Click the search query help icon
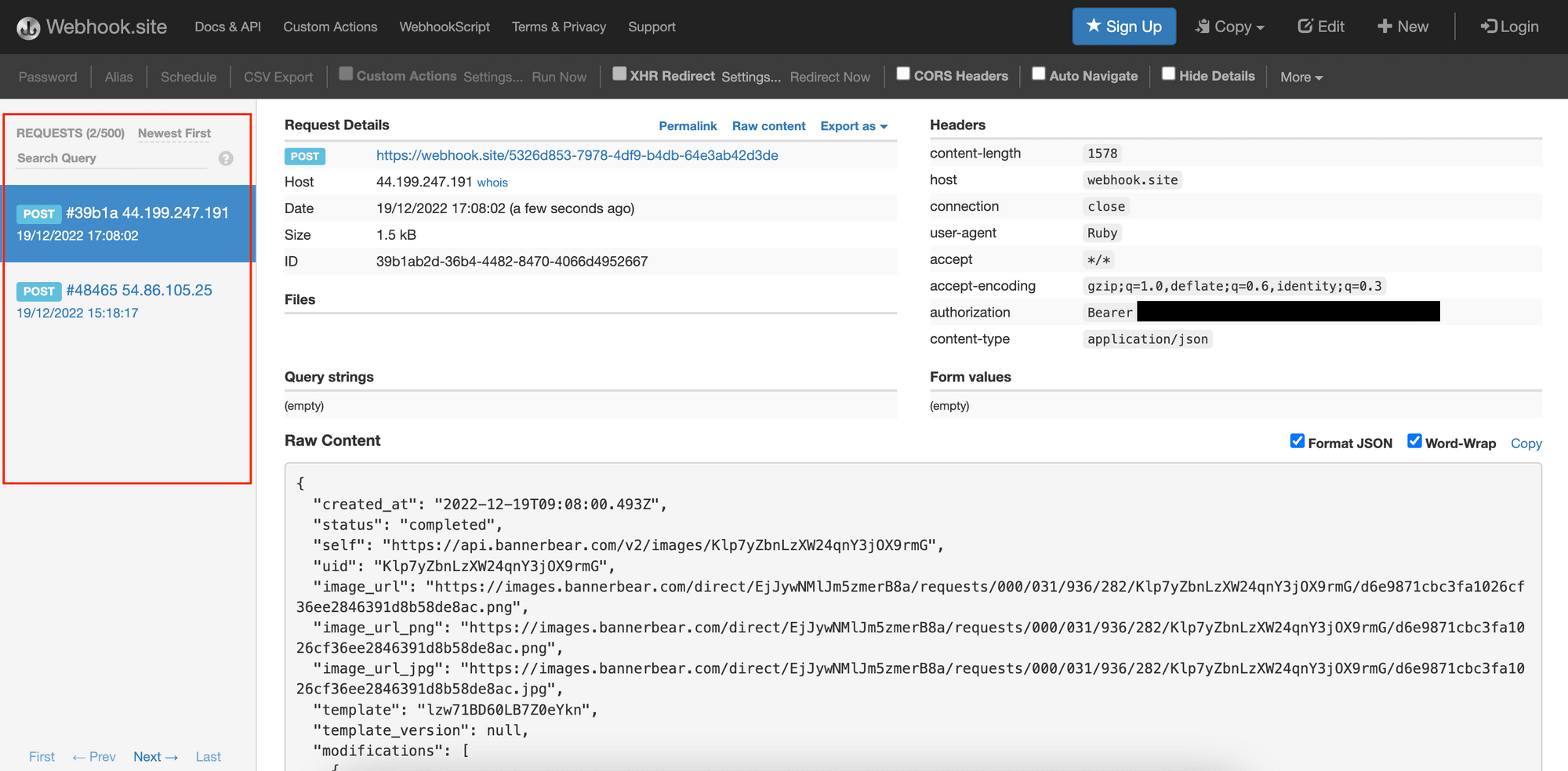 [x=226, y=158]
